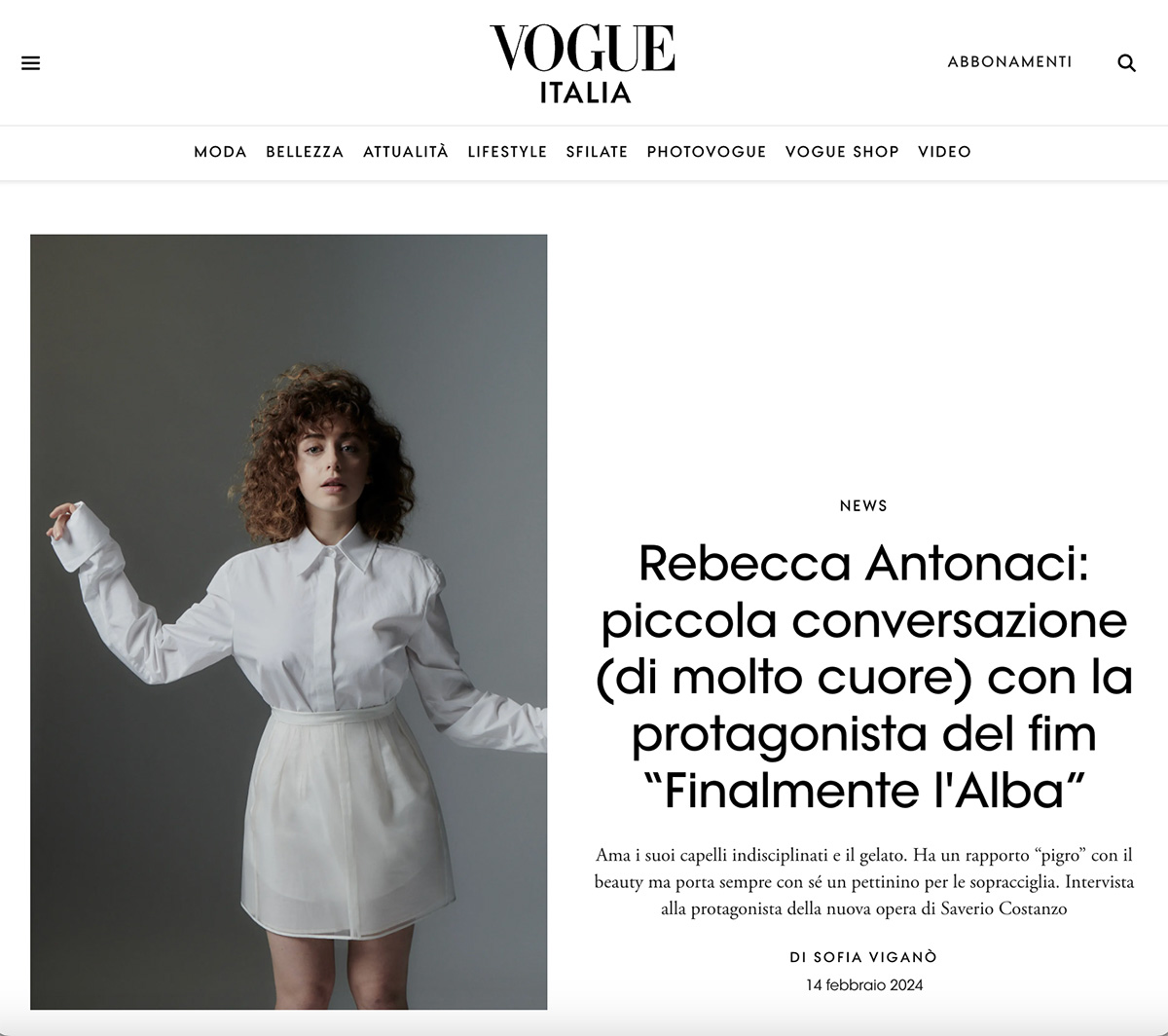This screenshot has height=1036, width=1168.
Task: Open the Rebecca Antonaci article headline
Action: (x=863, y=677)
